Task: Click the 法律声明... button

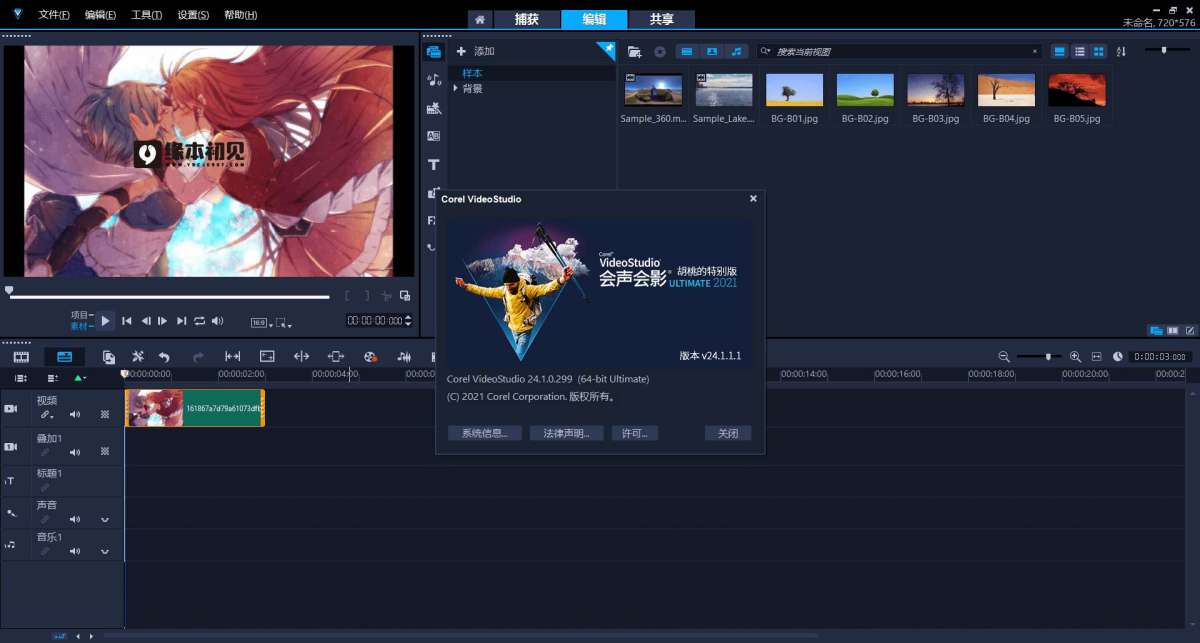Action: [566, 434]
